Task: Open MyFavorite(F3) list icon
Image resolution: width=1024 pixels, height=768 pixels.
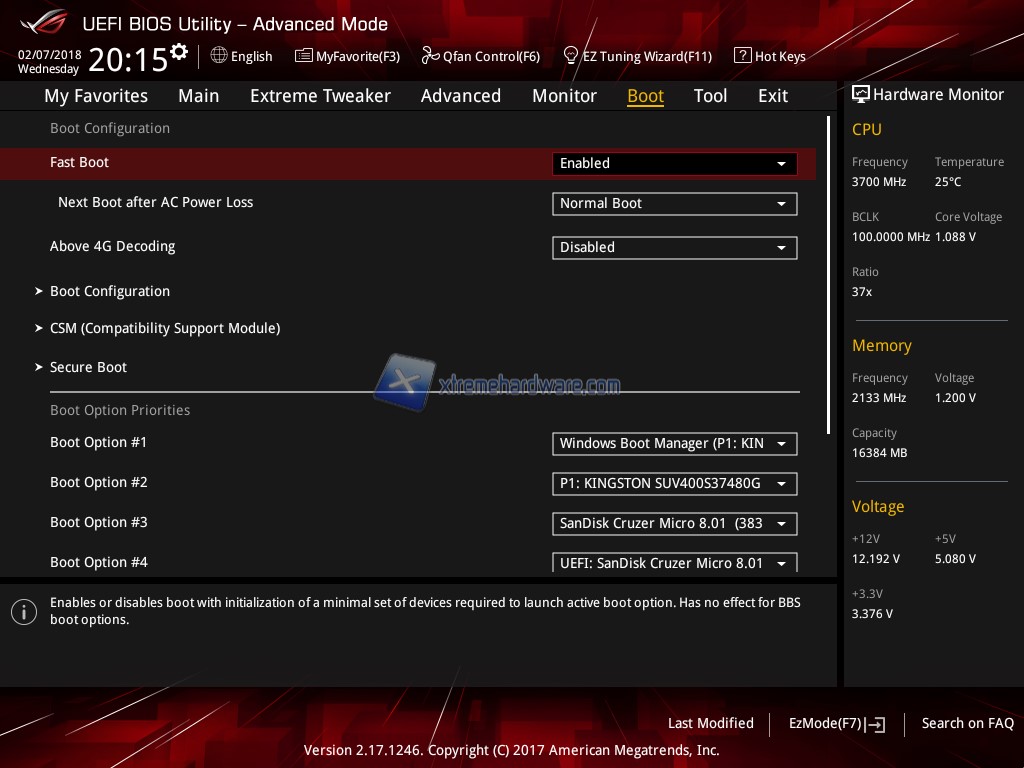Action: (x=304, y=56)
